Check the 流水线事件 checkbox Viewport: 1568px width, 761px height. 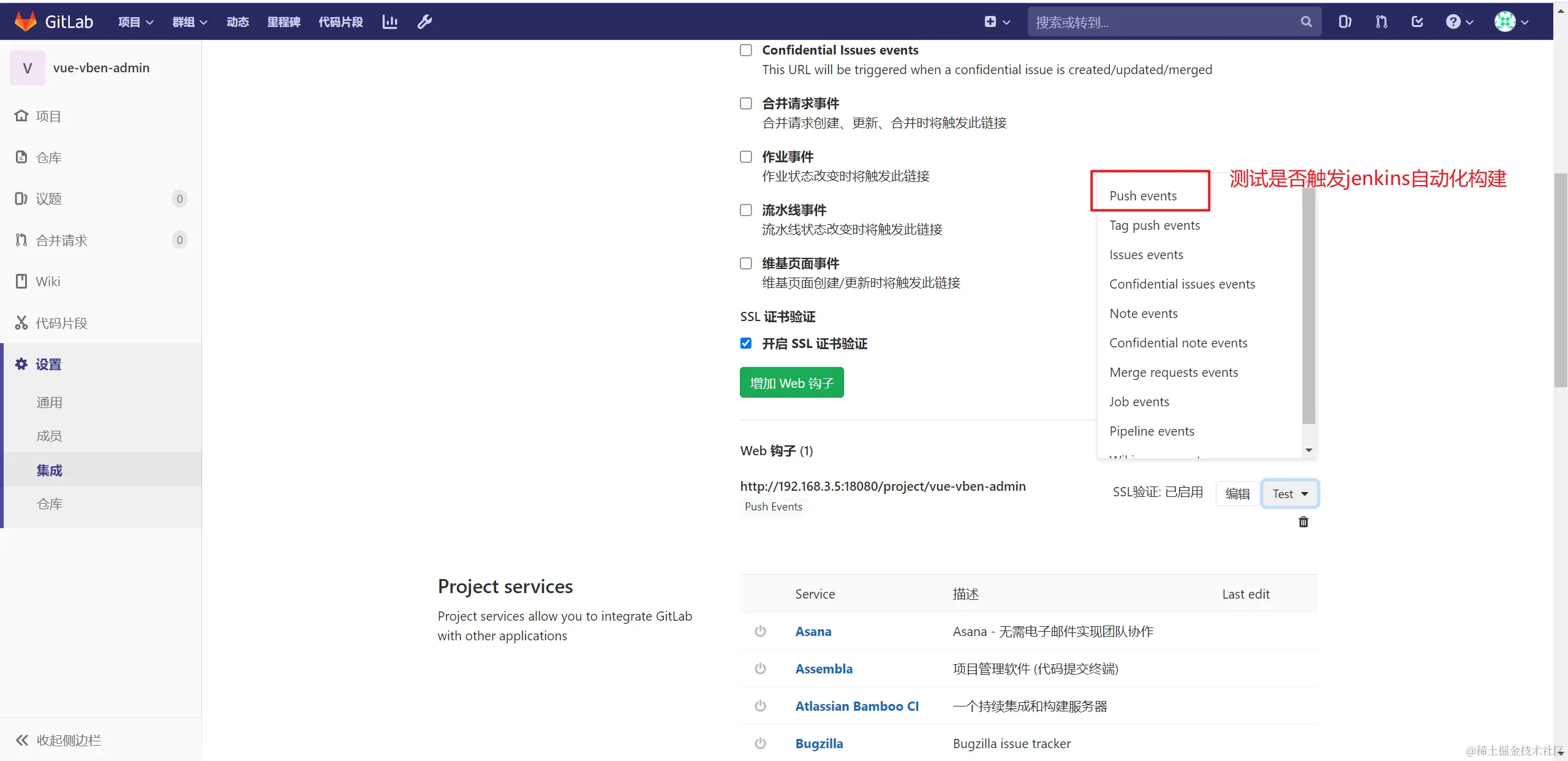[x=745, y=210]
